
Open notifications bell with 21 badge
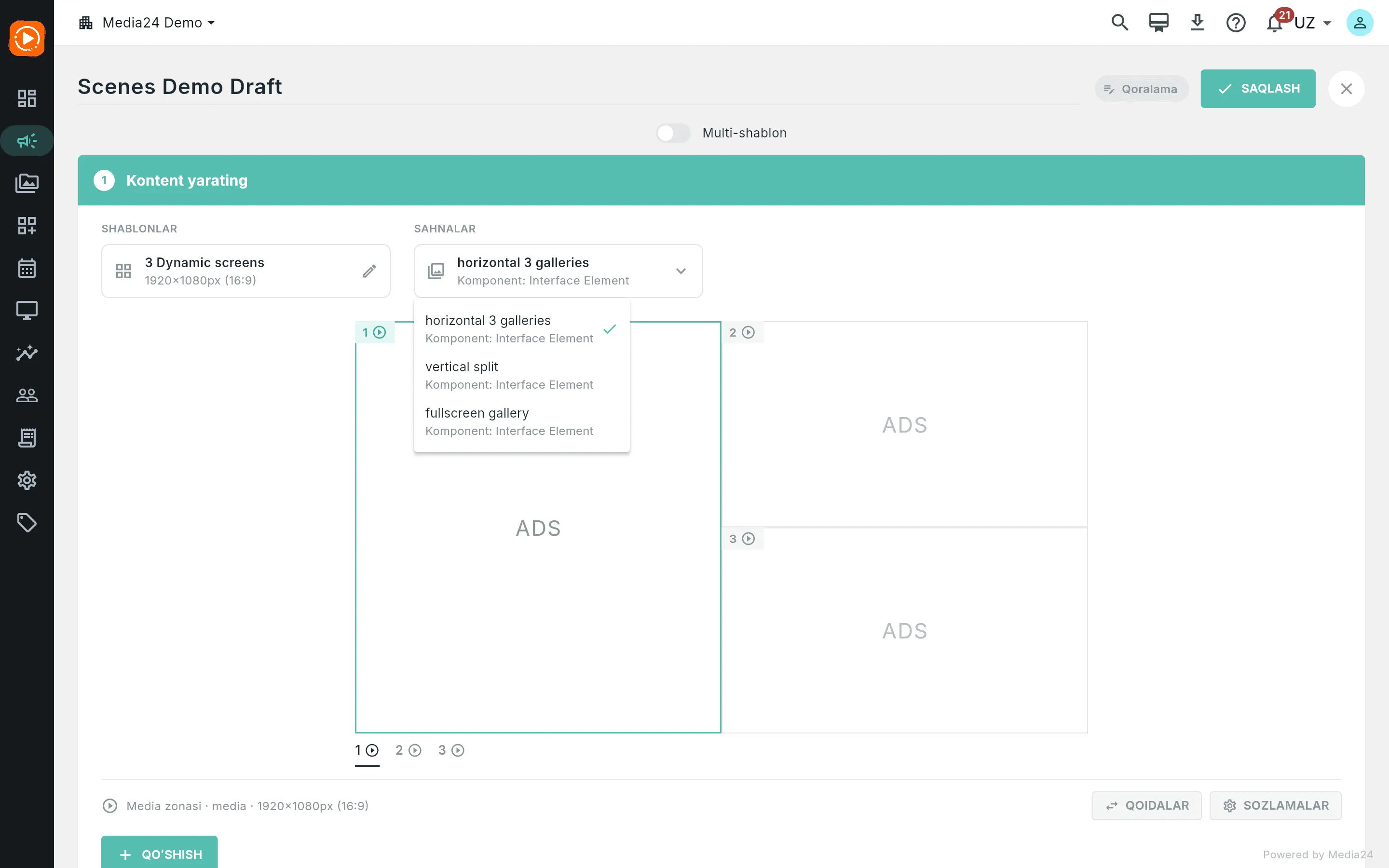point(1275,23)
